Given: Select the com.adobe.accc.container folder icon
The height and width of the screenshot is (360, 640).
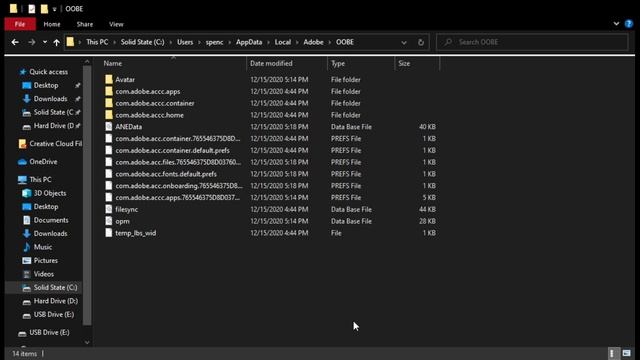Looking at the screenshot, I should [x=109, y=103].
